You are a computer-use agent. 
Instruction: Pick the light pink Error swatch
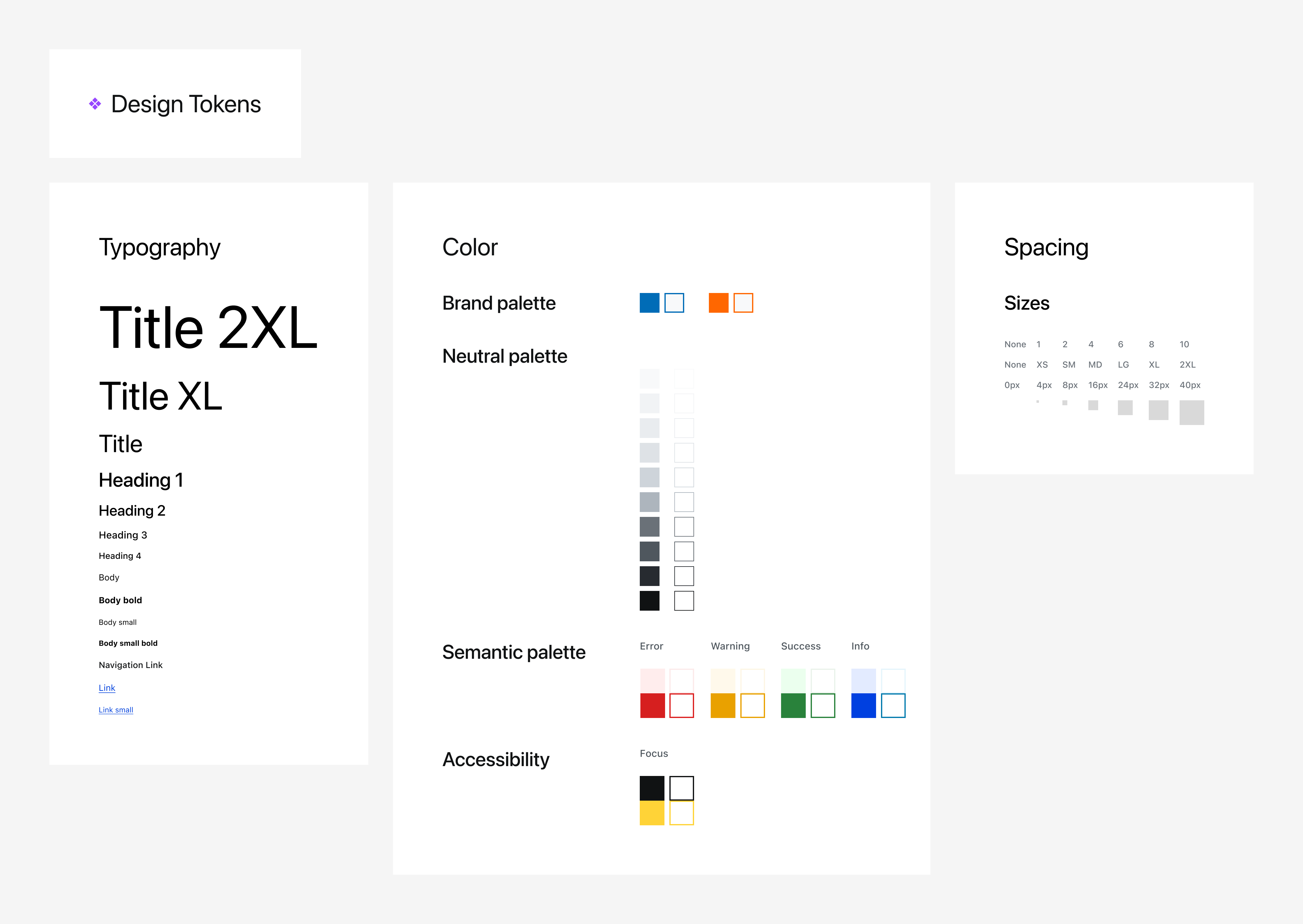pyautogui.click(x=653, y=681)
